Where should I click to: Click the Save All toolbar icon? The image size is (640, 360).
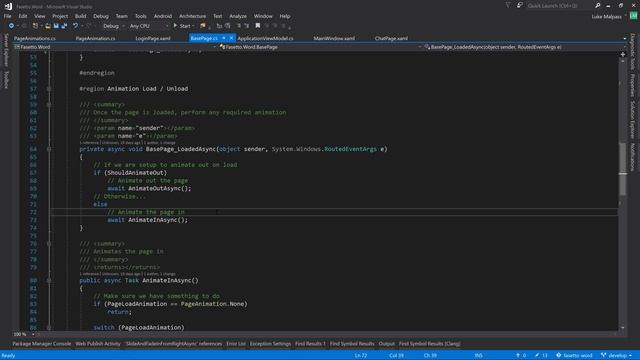[x=64, y=26]
